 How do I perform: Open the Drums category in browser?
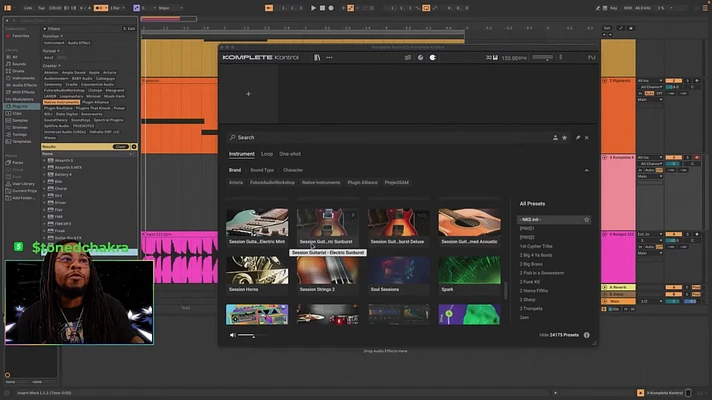[x=19, y=71]
